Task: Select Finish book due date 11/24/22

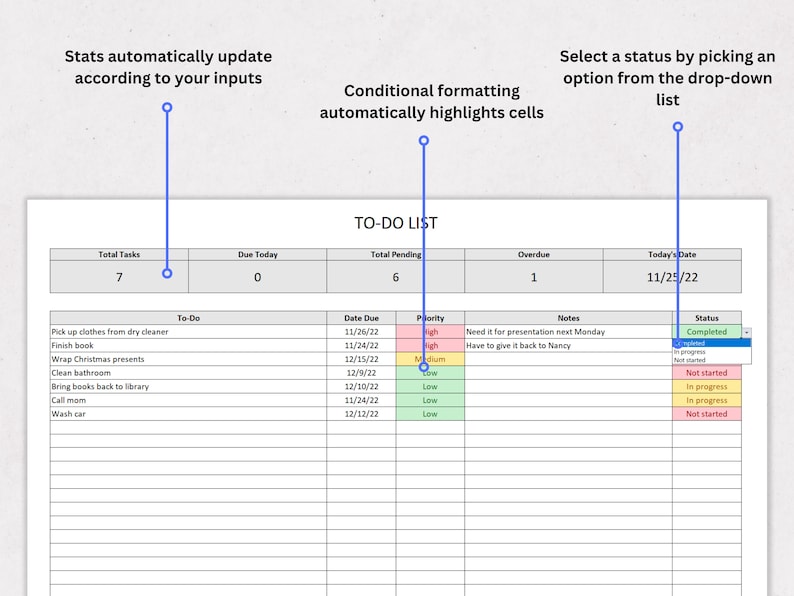Action: [362, 345]
